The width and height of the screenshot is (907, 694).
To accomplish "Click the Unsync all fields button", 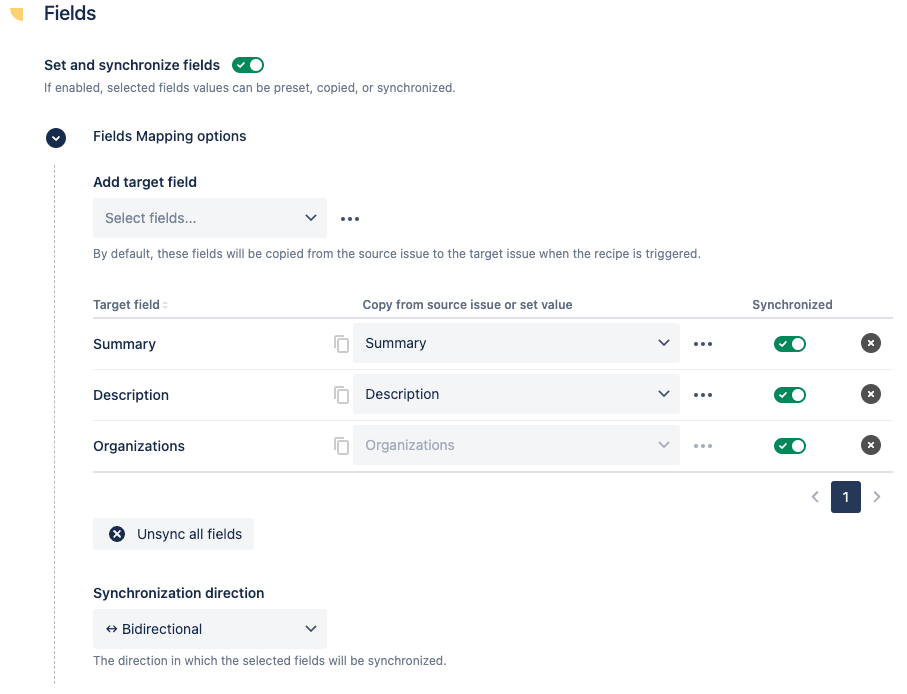I will point(174,534).
